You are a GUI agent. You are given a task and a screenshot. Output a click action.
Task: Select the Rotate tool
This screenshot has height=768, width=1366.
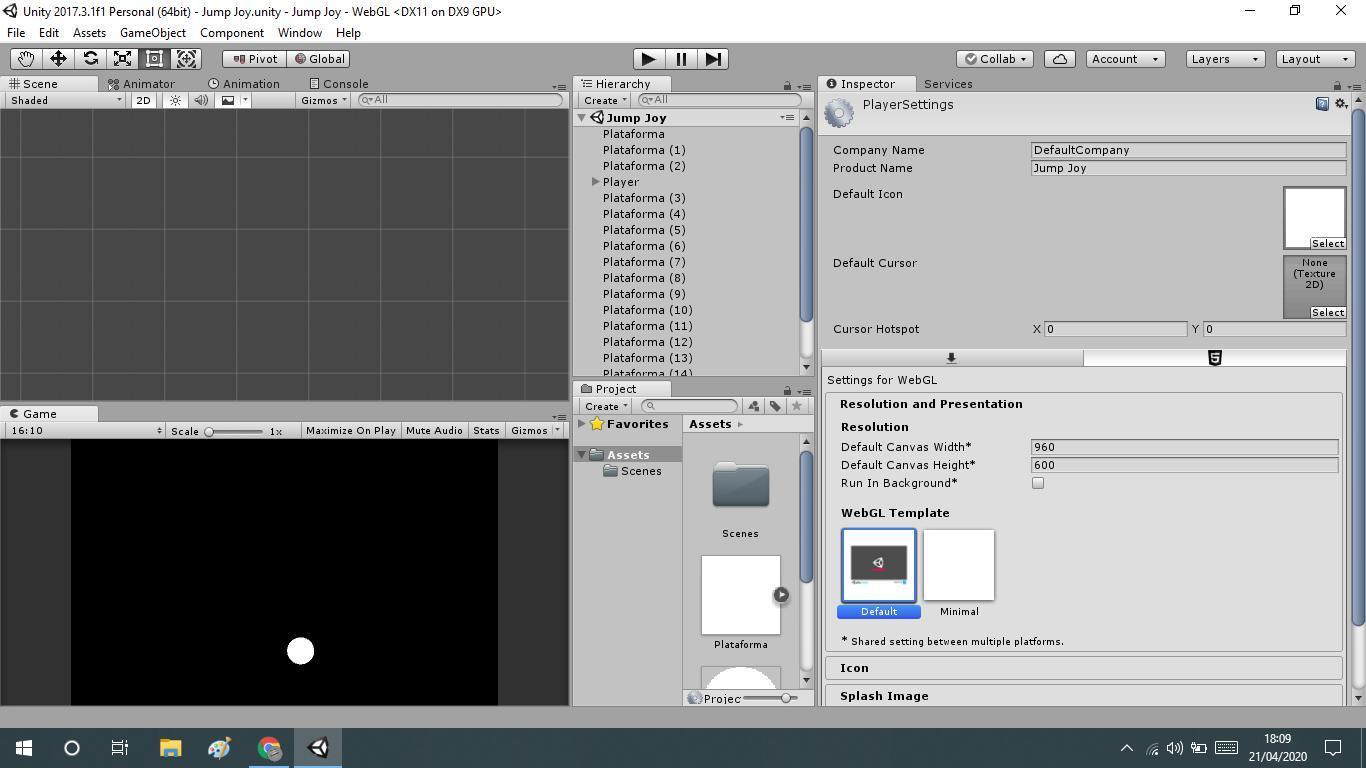(x=90, y=59)
